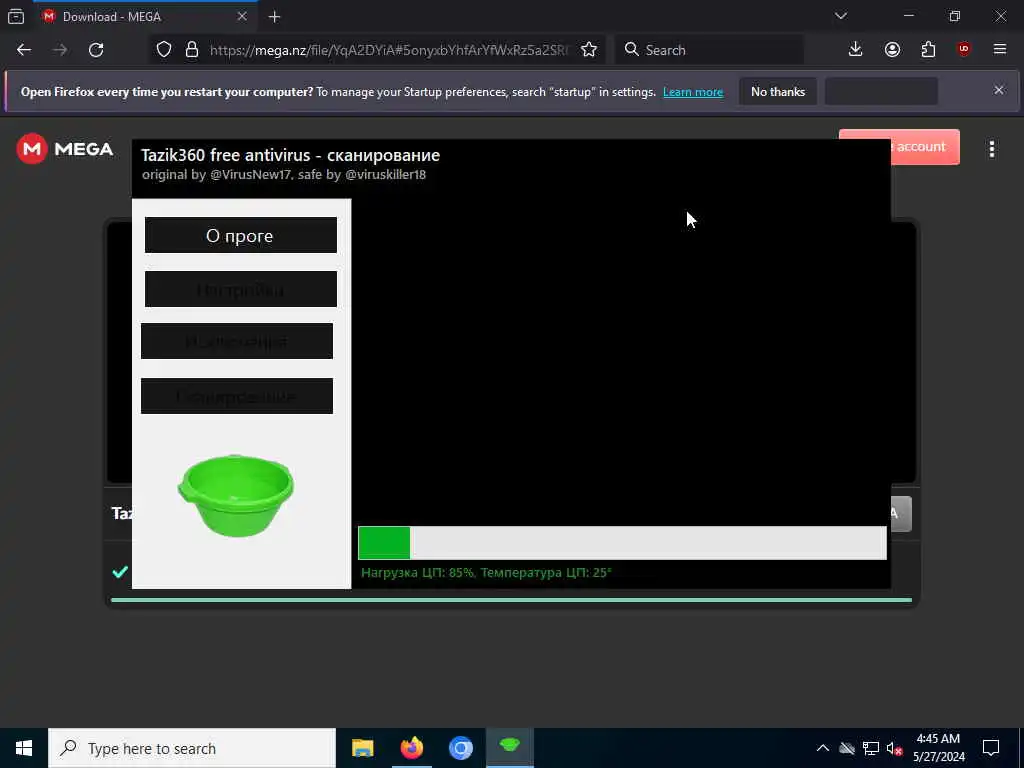Open the list all tabs dropdown arrow
This screenshot has width=1024, height=768.
pyautogui.click(x=841, y=16)
